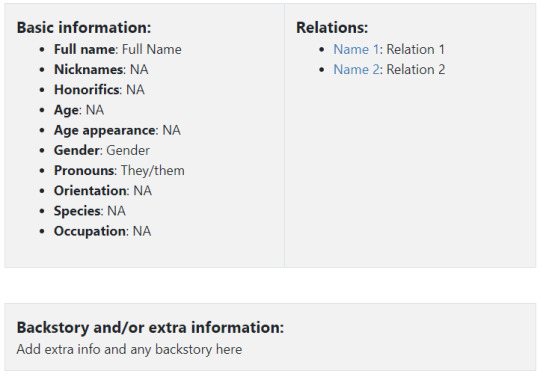Click the Honorifics list entry

tap(99, 90)
